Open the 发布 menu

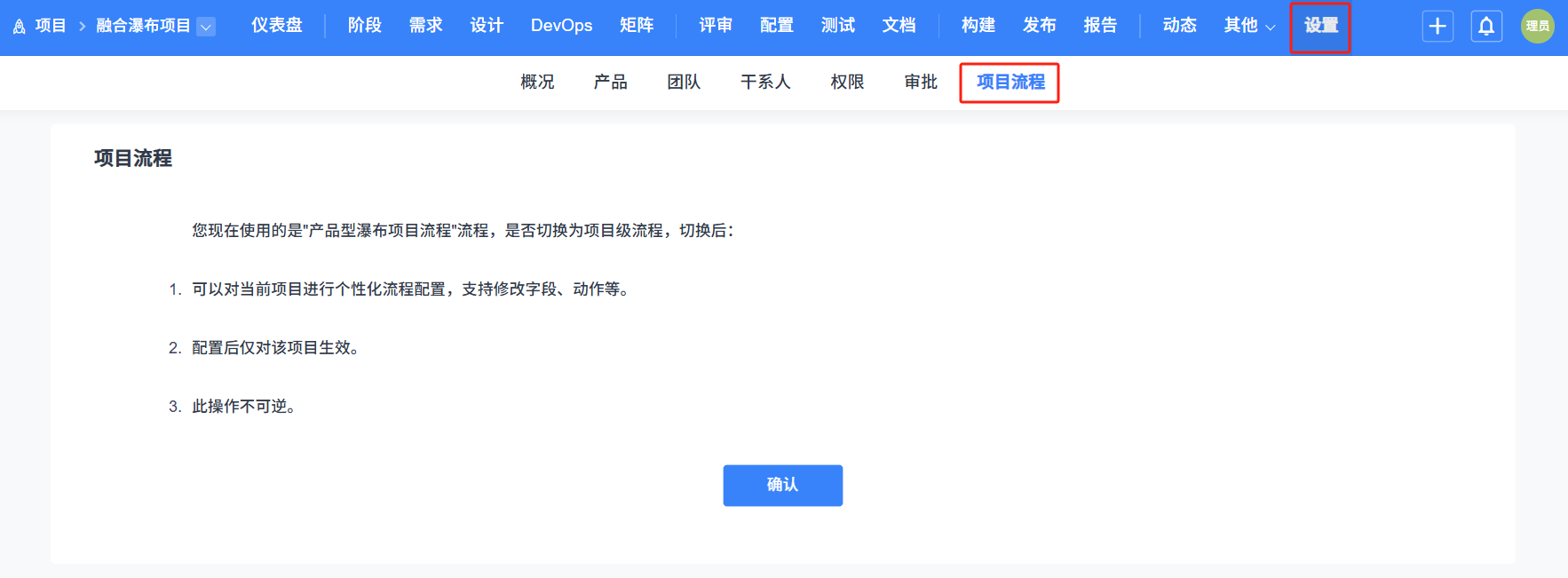click(x=1040, y=26)
